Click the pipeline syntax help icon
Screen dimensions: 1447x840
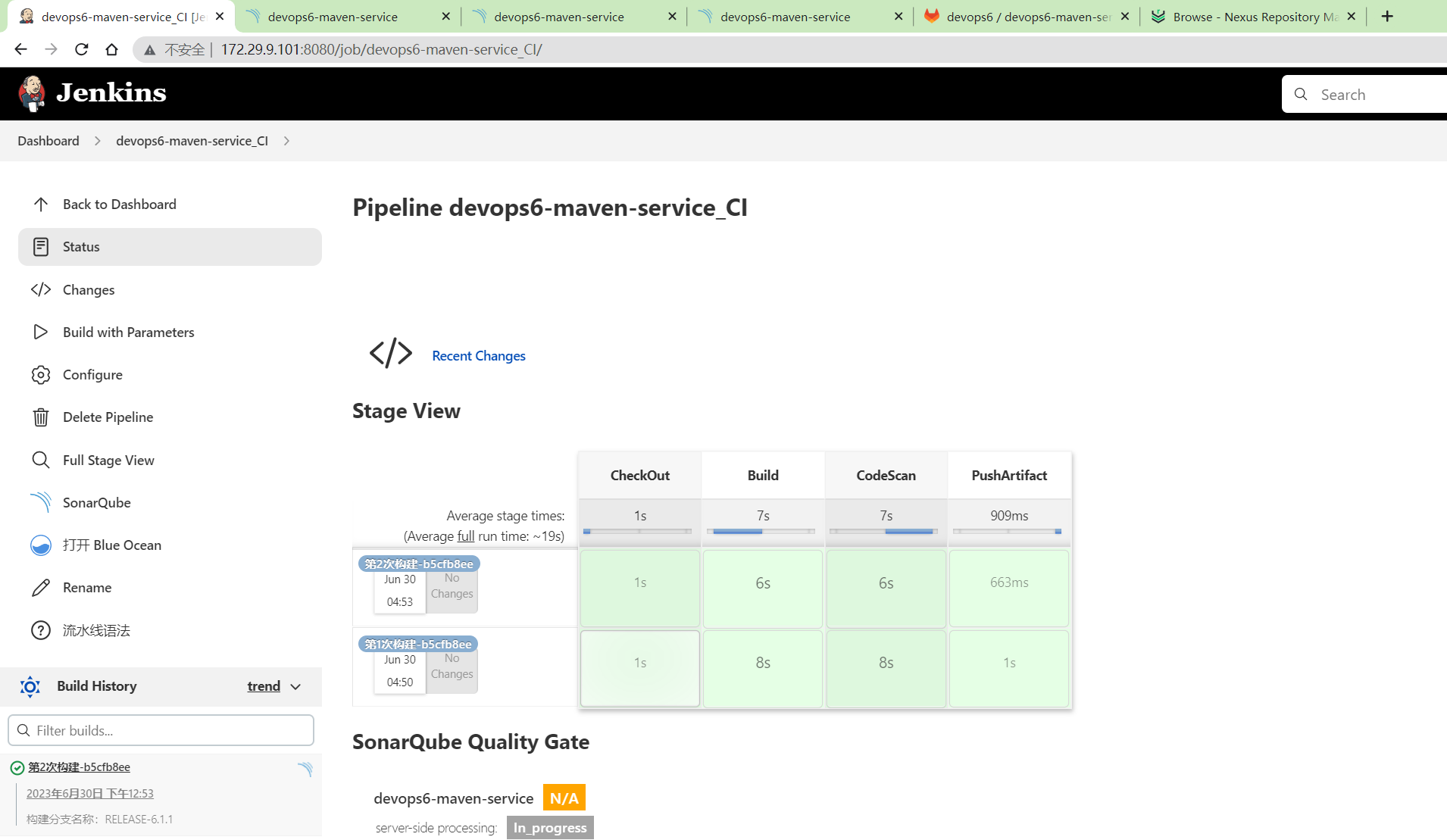pos(41,631)
